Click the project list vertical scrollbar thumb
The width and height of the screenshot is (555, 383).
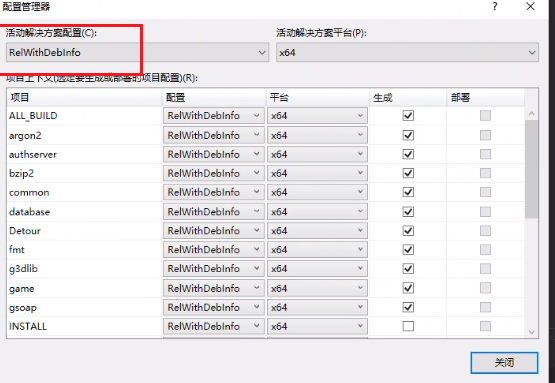coord(531,169)
